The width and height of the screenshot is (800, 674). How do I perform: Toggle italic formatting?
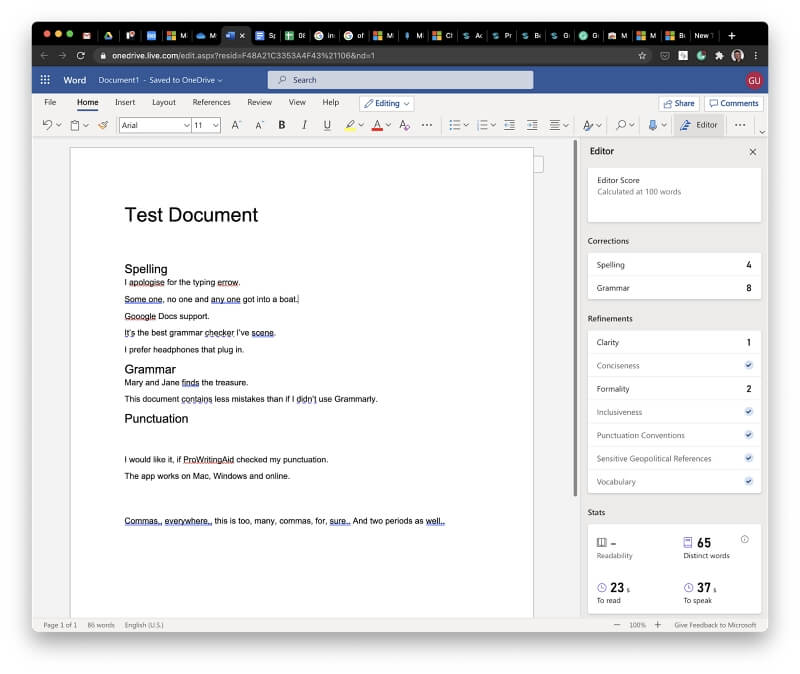305,125
